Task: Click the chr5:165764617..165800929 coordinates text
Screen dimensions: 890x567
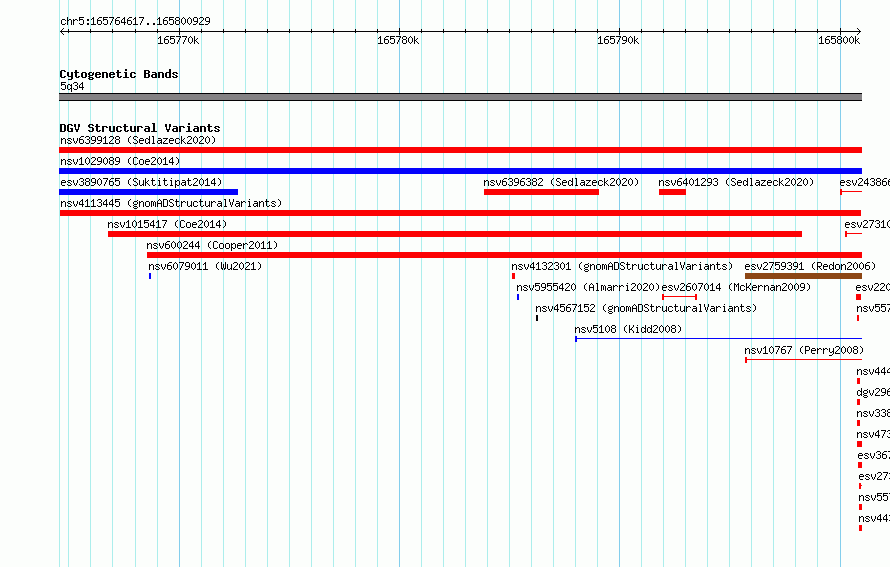Action: pyautogui.click(x=135, y=21)
